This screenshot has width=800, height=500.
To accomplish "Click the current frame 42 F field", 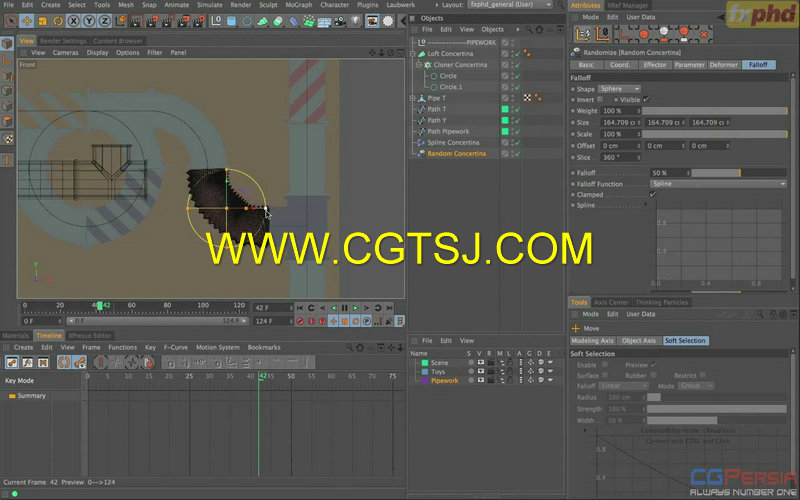I will [273, 308].
